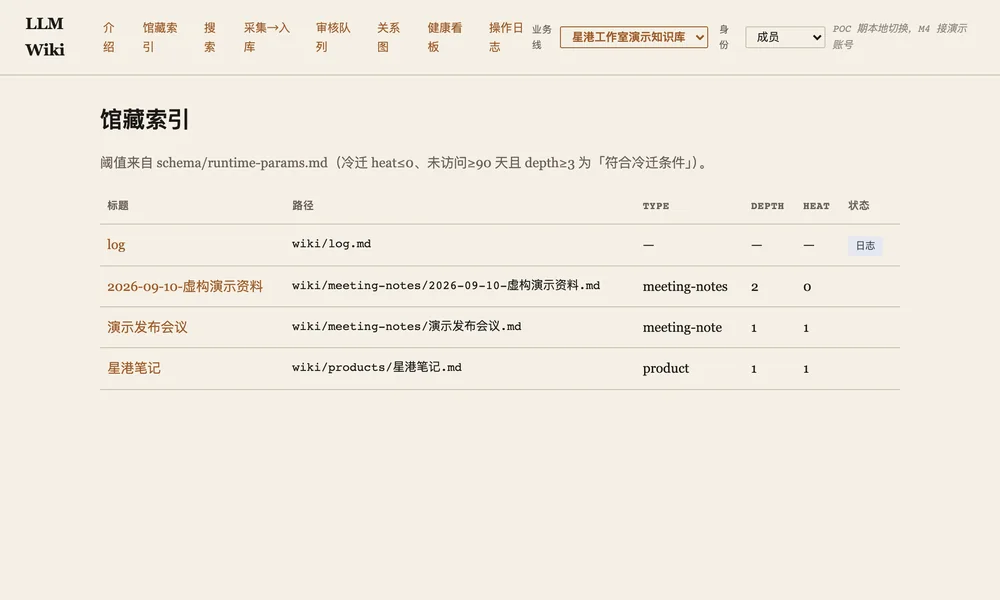This screenshot has width=1000, height=600.
Task: Click the POC 期本地切换 note
Action: (x=899, y=36)
